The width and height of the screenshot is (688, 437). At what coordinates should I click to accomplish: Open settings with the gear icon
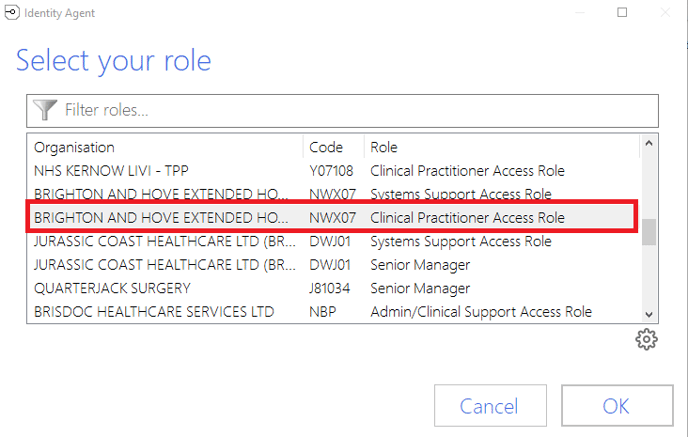coord(646,340)
